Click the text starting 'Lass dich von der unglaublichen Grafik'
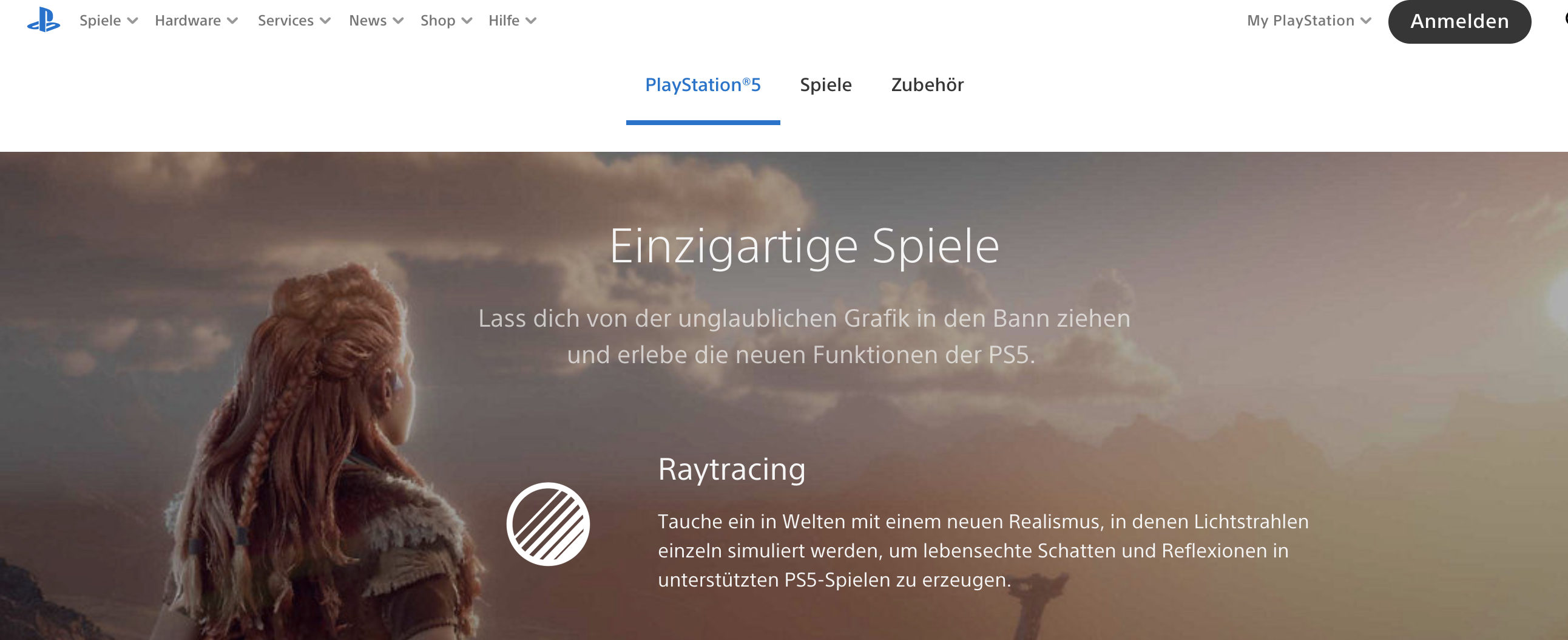Screen dimensions: 1568x640 (804, 336)
